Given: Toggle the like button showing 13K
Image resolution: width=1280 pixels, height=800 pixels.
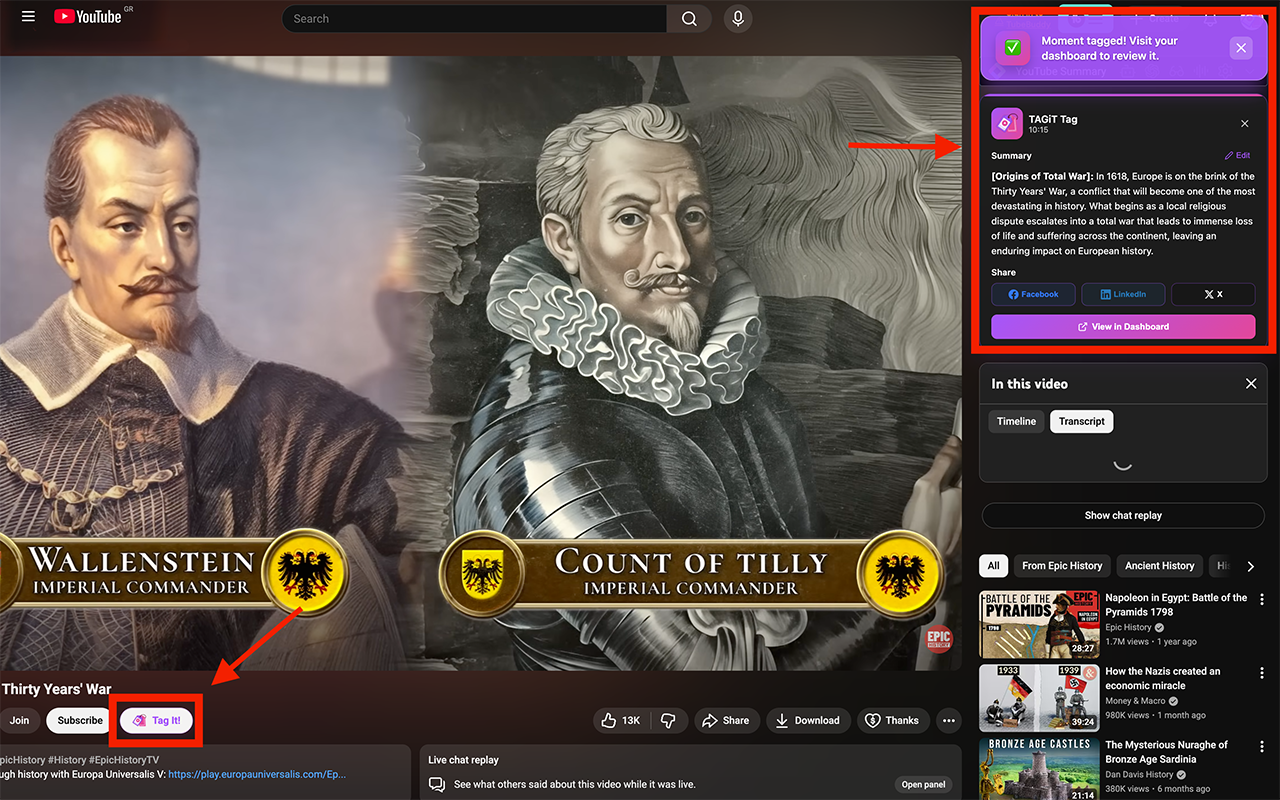Looking at the screenshot, I should [x=617, y=720].
